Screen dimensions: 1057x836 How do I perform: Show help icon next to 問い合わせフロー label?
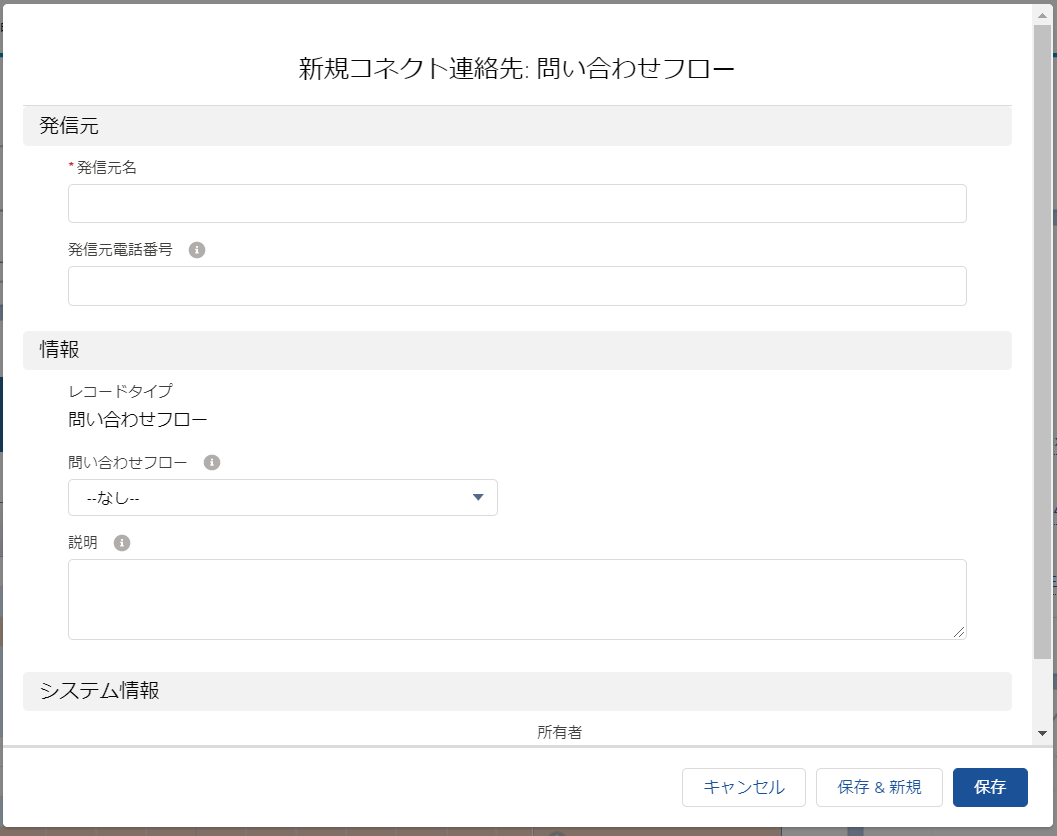click(x=211, y=462)
